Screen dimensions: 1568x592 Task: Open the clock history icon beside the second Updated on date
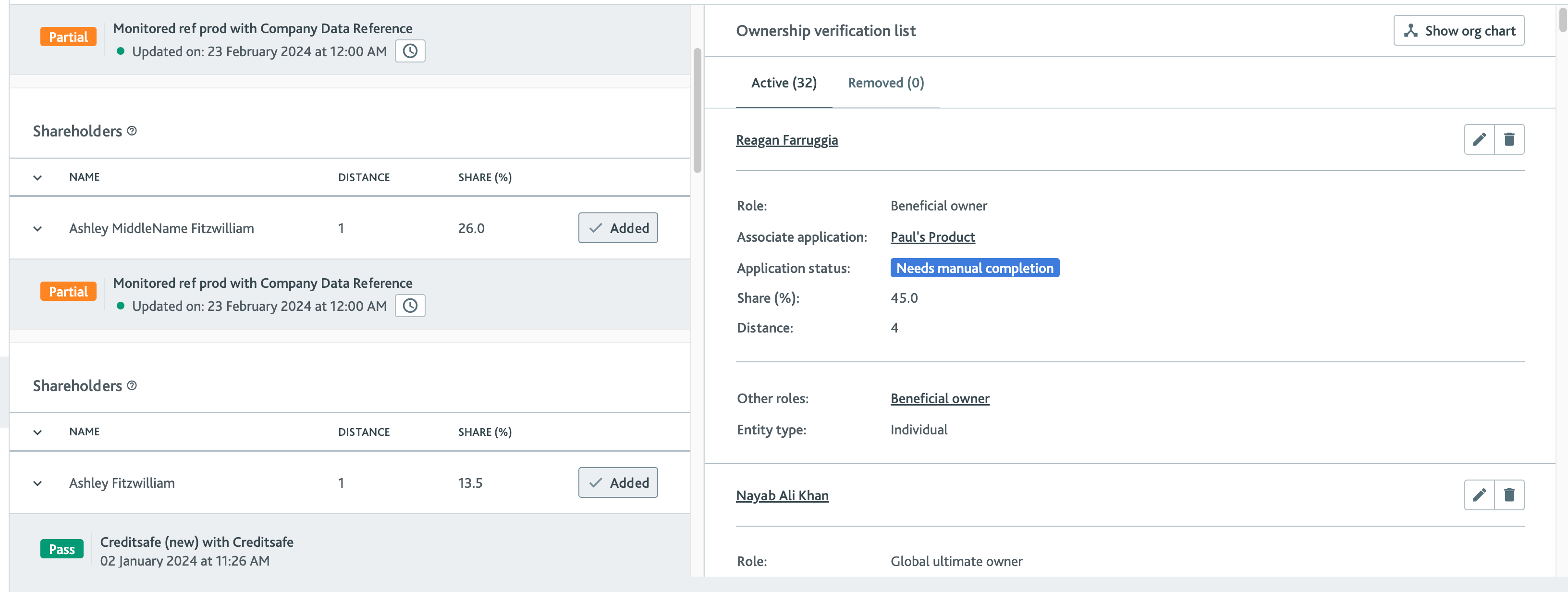coord(410,306)
